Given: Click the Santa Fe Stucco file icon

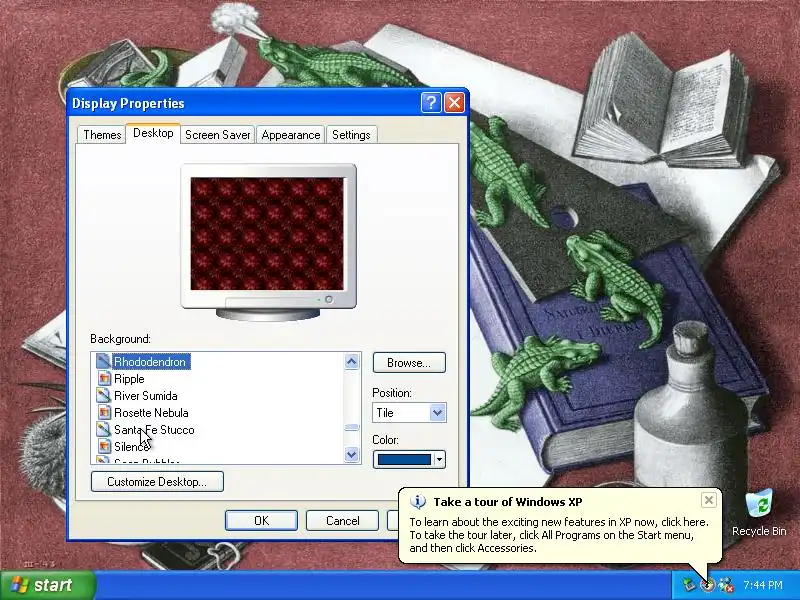Looking at the screenshot, I should coord(104,429).
